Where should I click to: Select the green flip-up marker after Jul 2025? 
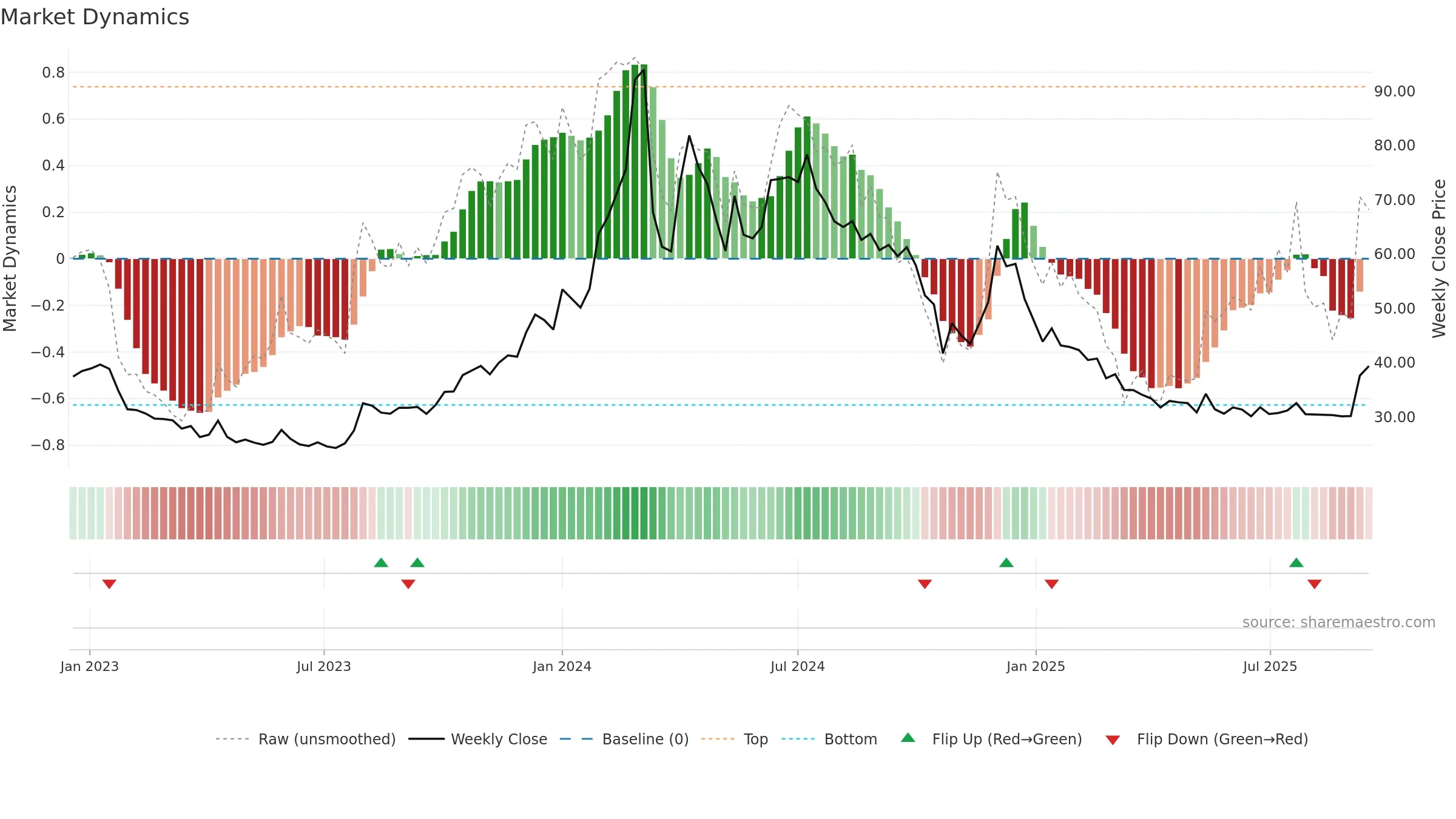(x=1296, y=562)
